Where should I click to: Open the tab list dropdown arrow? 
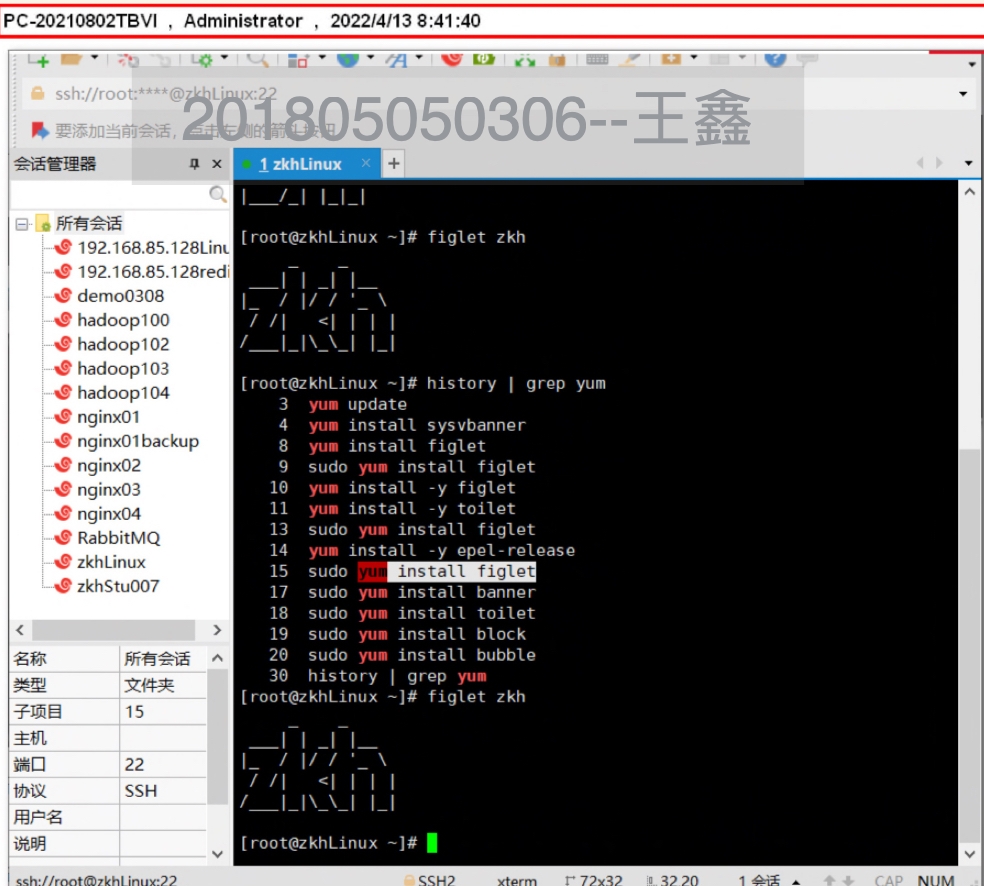(x=968, y=164)
